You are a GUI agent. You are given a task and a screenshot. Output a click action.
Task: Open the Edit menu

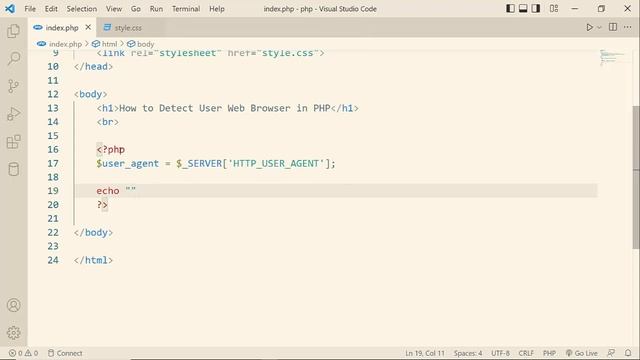[51, 9]
